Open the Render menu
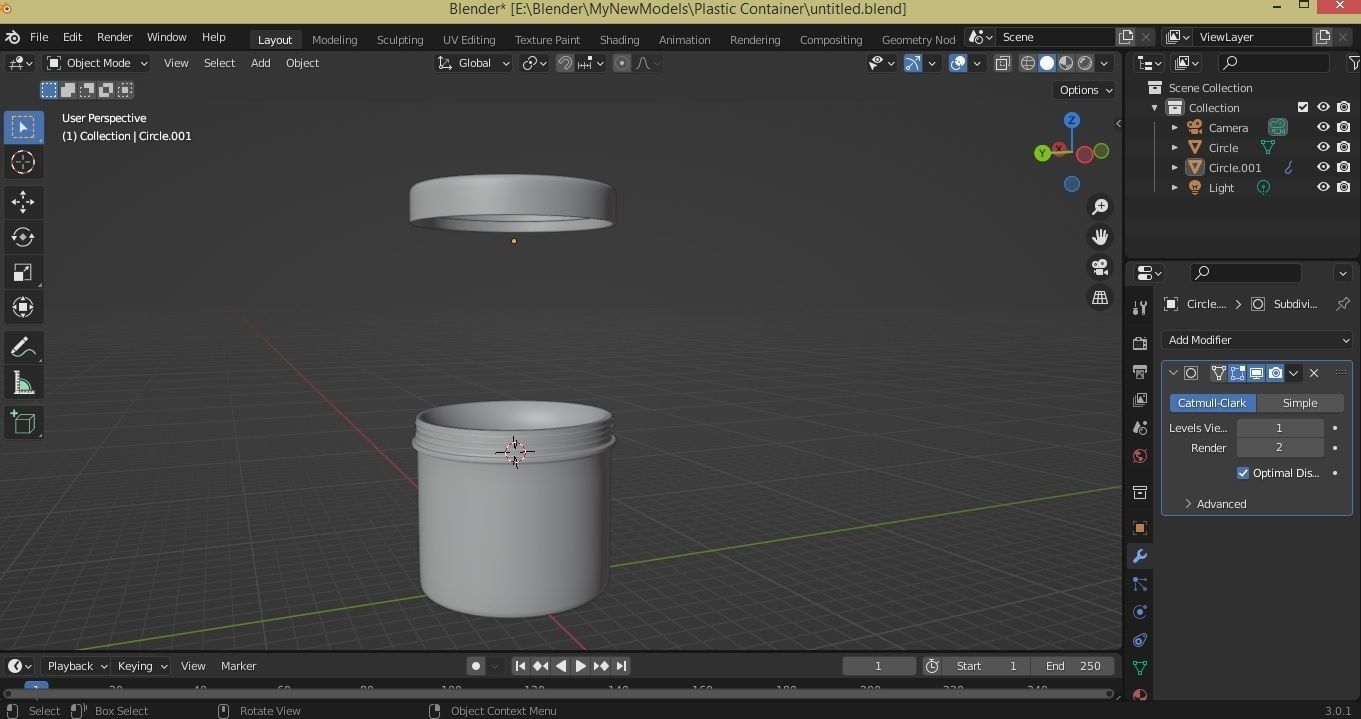Image resolution: width=1361 pixels, height=719 pixels. pyautogui.click(x=114, y=37)
